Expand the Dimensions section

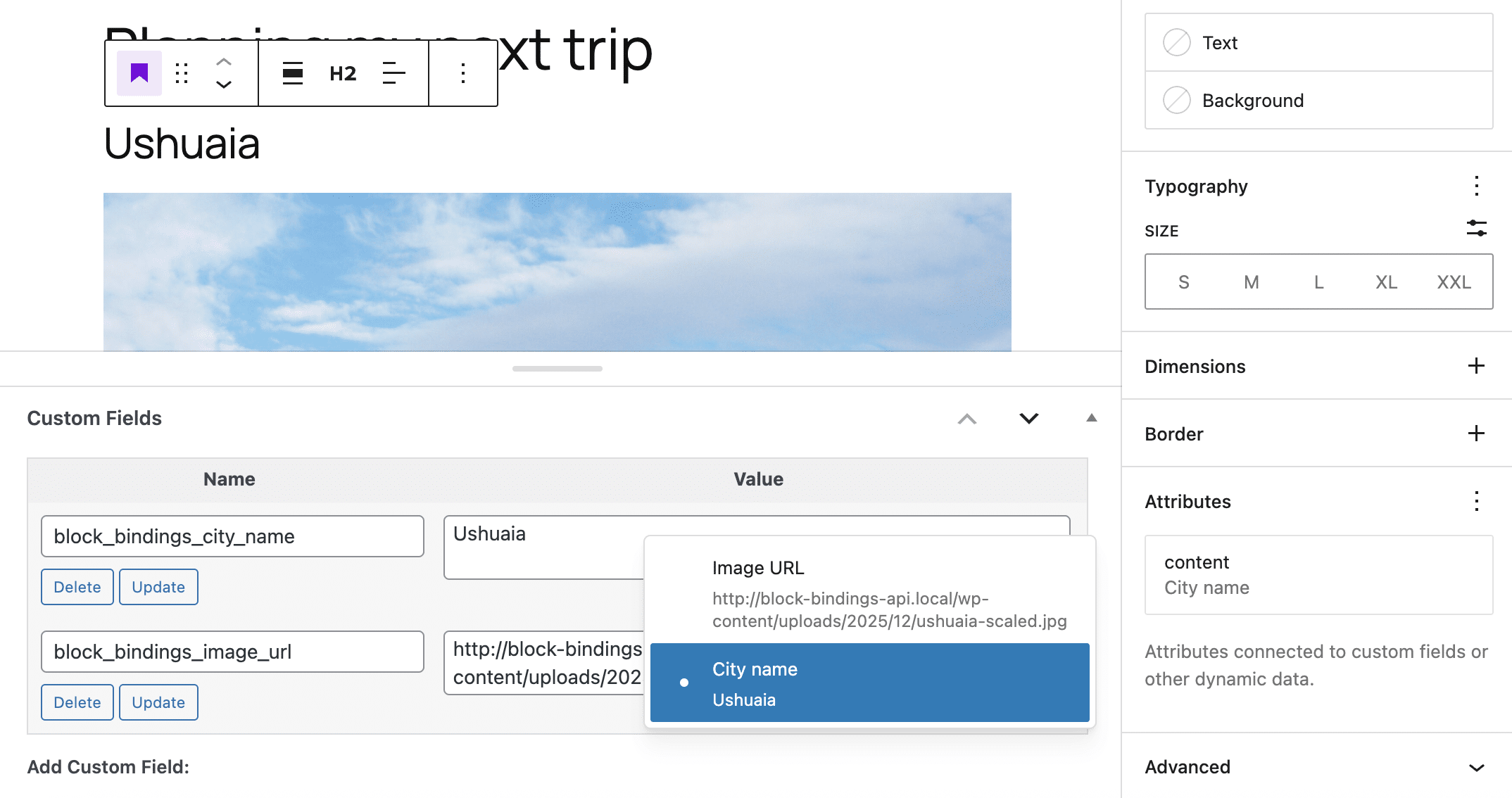click(1475, 367)
